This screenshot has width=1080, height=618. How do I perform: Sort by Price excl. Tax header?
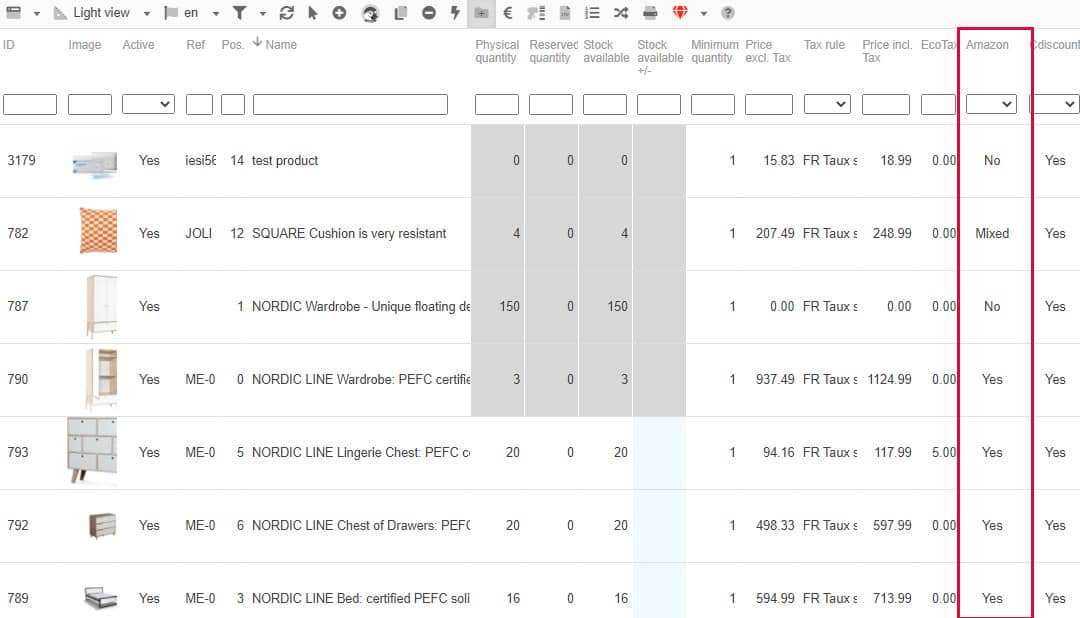coord(768,51)
